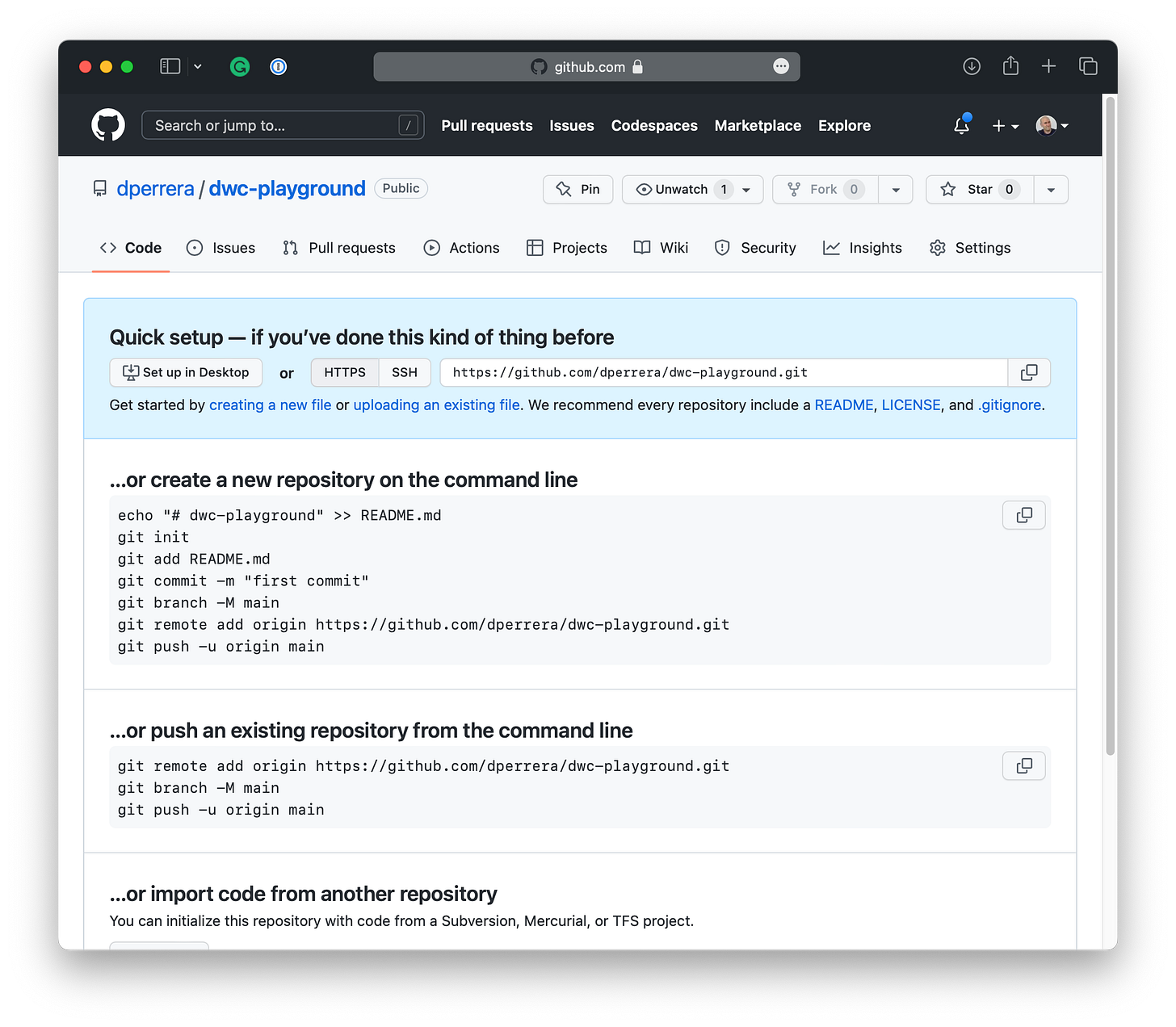The width and height of the screenshot is (1176, 1027).
Task: Open the Safari sidebar chevron menu
Action: pyautogui.click(x=198, y=66)
